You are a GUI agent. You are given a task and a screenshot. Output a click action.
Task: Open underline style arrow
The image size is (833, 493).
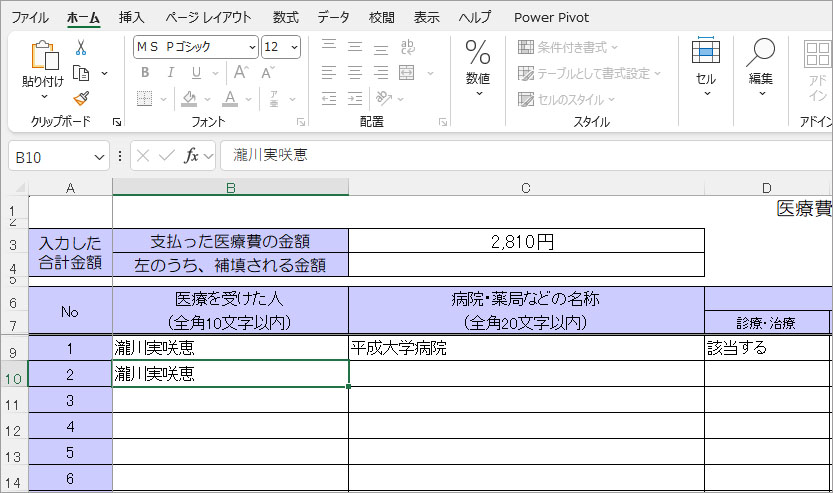pyautogui.click(x=215, y=73)
